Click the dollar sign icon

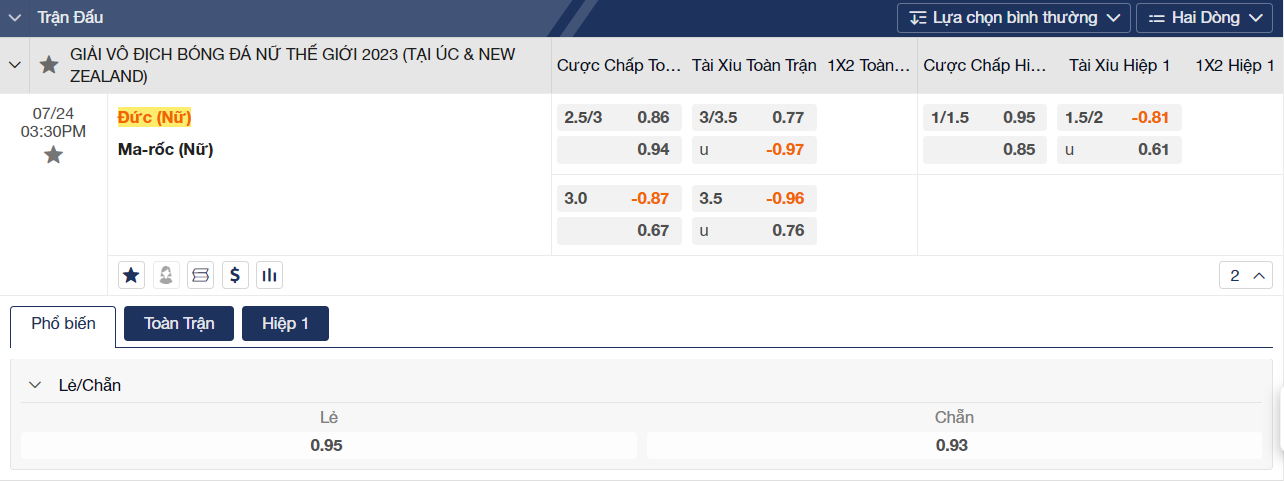click(234, 274)
